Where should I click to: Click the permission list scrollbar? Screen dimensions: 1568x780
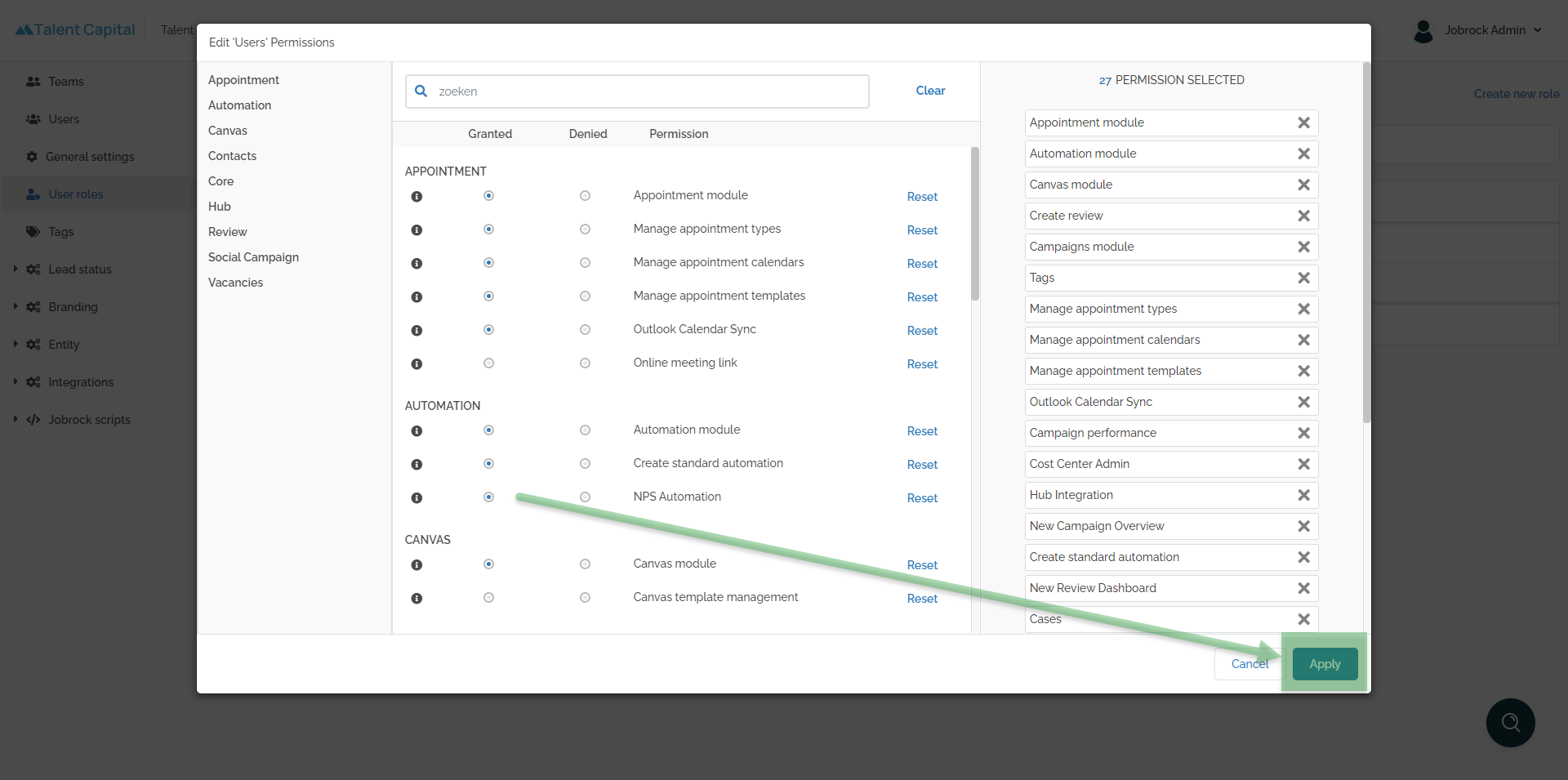[x=974, y=224]
